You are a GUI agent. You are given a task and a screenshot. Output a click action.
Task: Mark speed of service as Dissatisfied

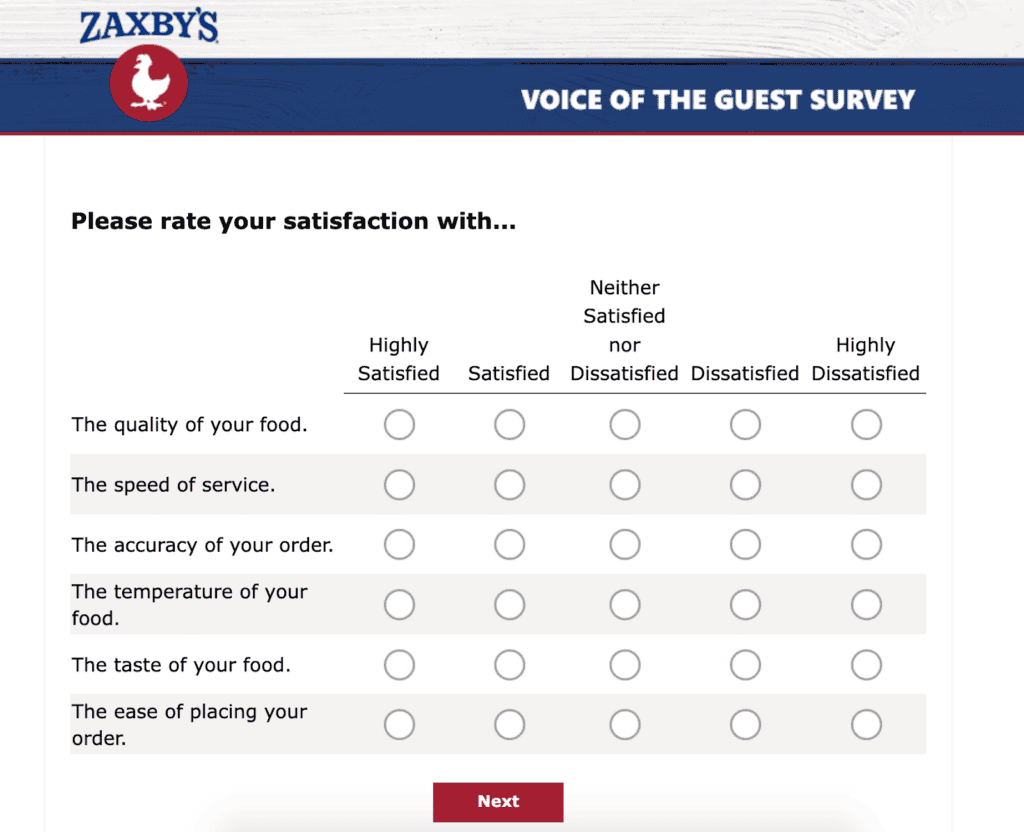click(745, 485)
